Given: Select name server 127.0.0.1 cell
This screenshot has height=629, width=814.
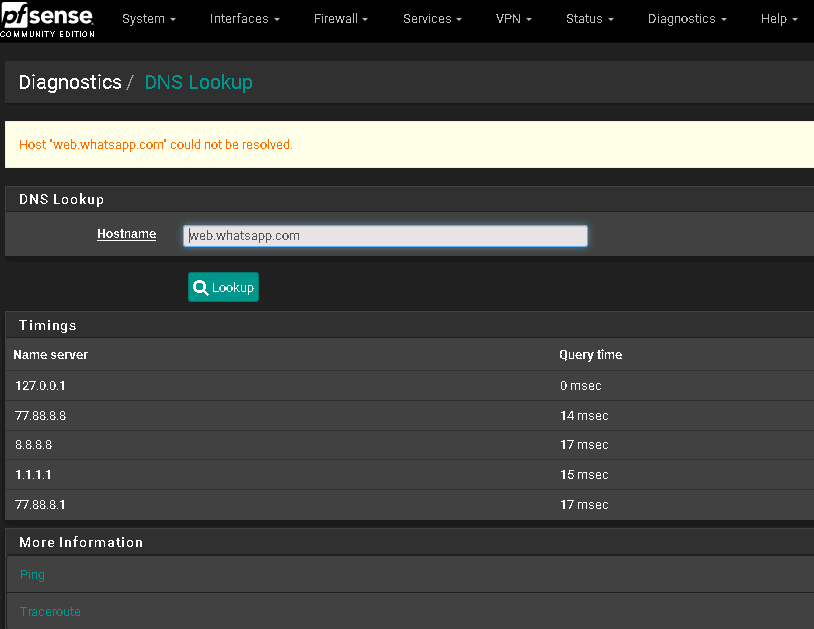Looking at the screenshot, I should [x=40, y=386].
